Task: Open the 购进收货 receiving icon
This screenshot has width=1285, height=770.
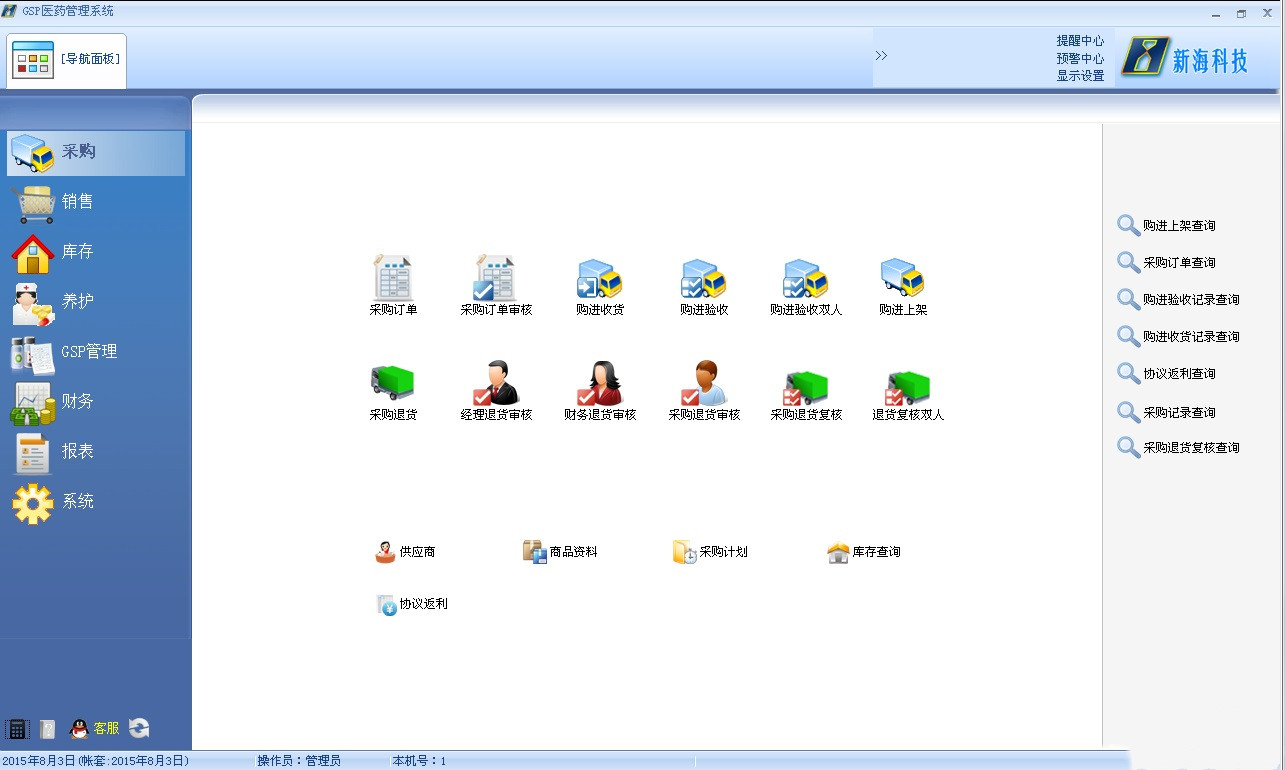Action: point(600,287)
